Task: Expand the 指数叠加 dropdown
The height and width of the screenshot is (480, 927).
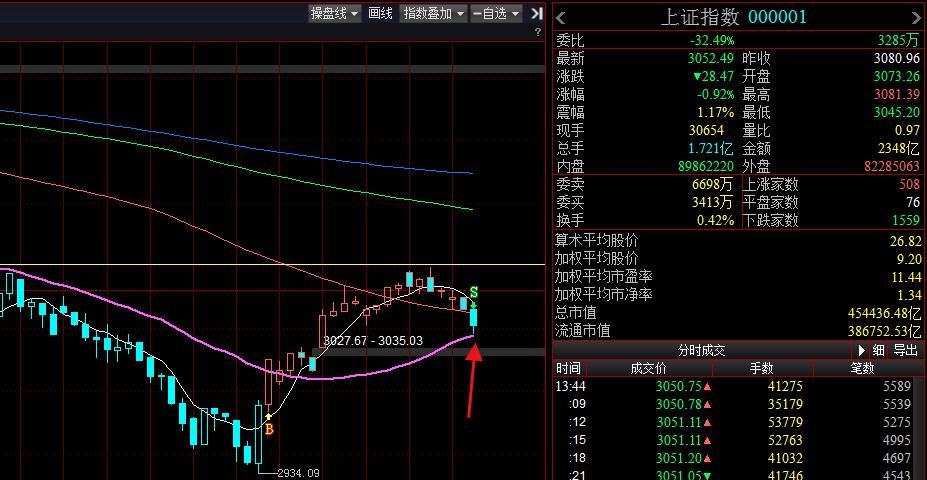Action: click(x=433, y=13)
